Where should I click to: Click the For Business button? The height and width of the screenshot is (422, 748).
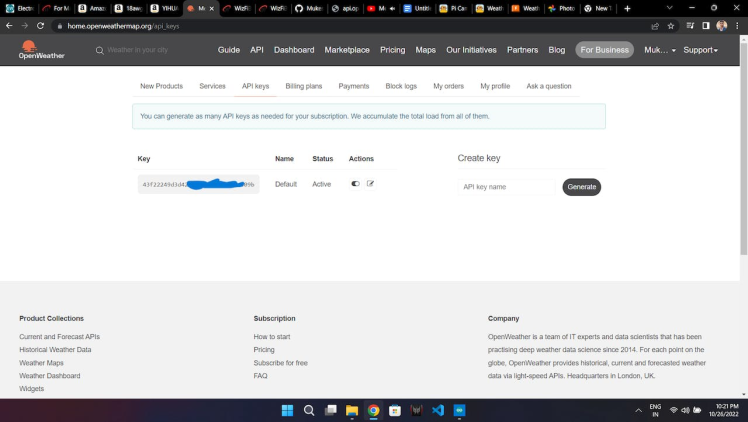tap(604, 50)
